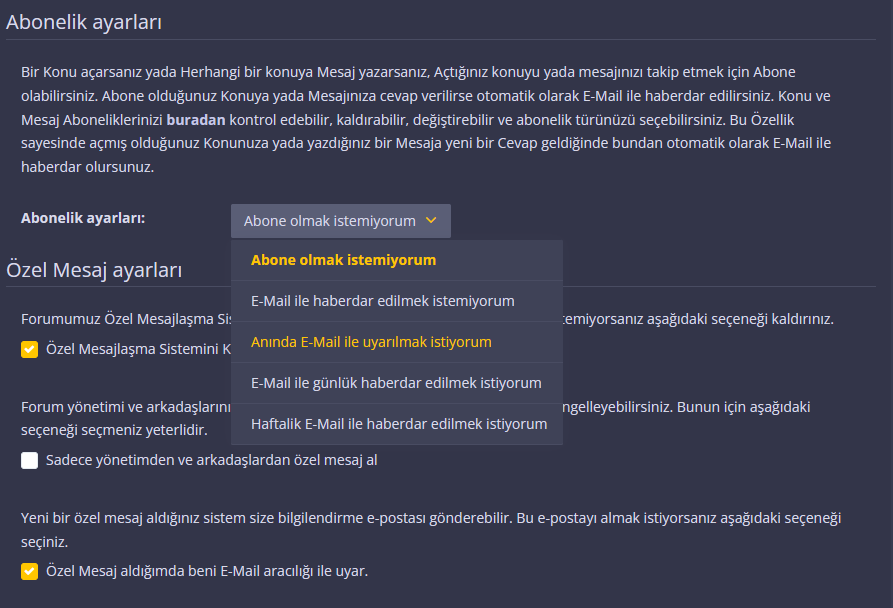Click the bold 'Abonelik ayarları:' field label

[83, 218]
